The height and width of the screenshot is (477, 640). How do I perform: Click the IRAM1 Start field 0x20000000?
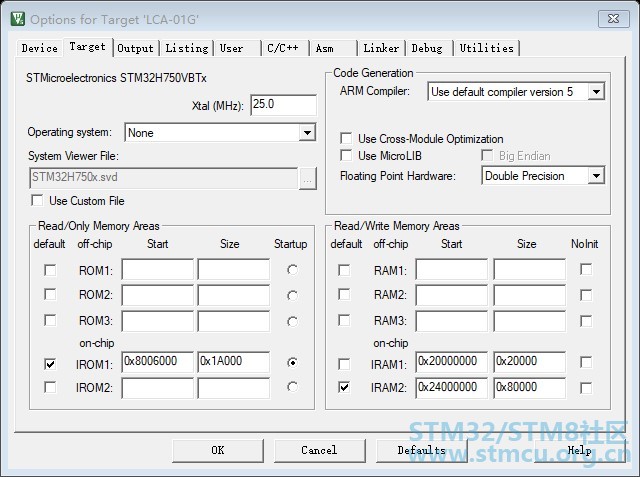pos(451,362)
